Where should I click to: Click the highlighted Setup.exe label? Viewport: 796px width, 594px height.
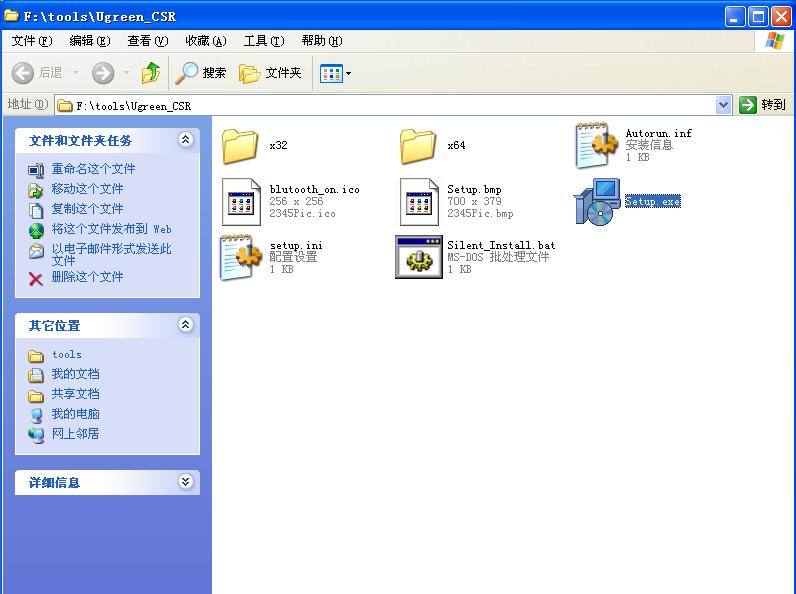click(x=653, y=202)
